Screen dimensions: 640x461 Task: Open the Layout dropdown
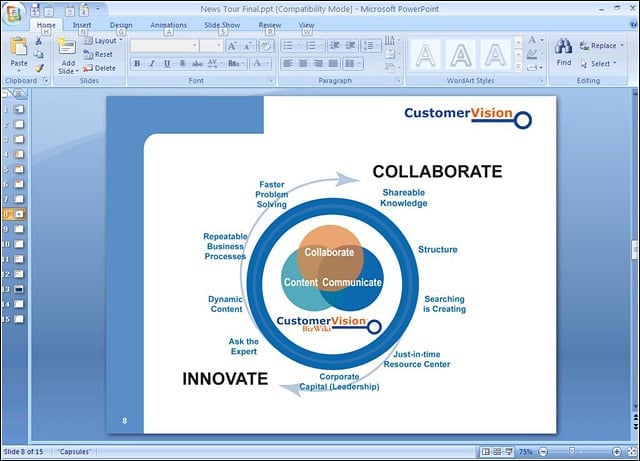tap(103, 41)
